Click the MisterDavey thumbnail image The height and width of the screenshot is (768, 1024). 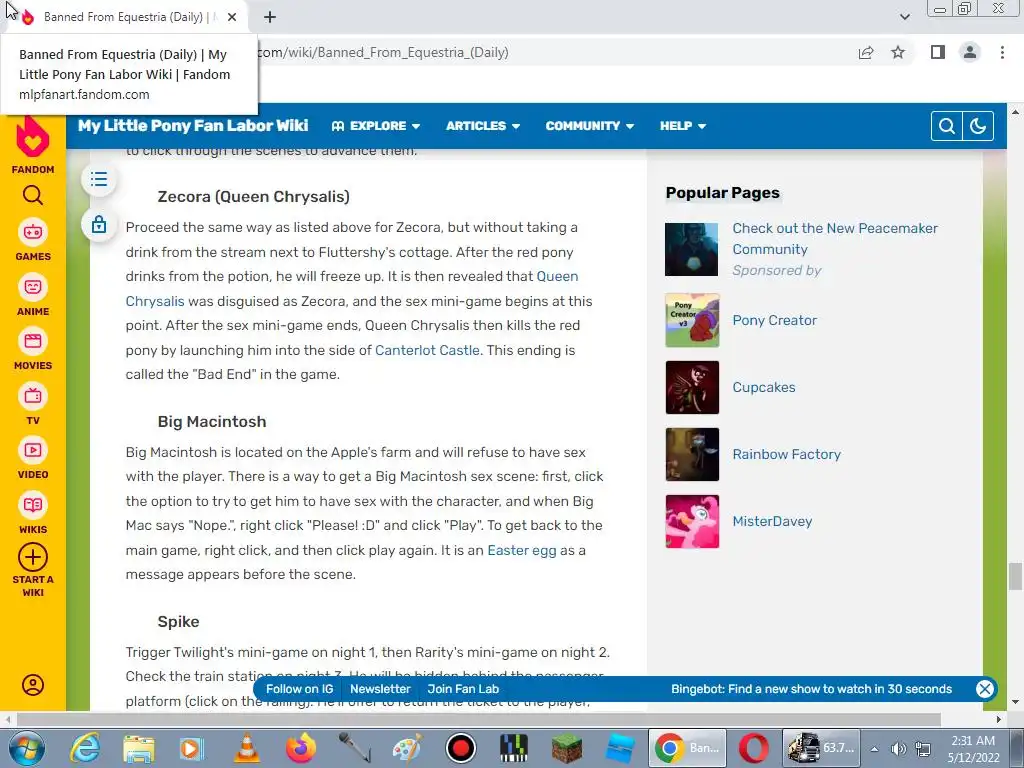[x=692, y=521]
